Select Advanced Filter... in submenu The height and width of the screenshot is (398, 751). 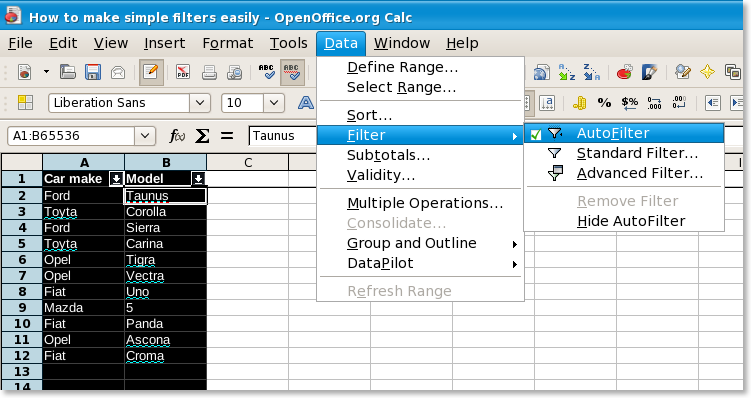(x=624, y=173)
